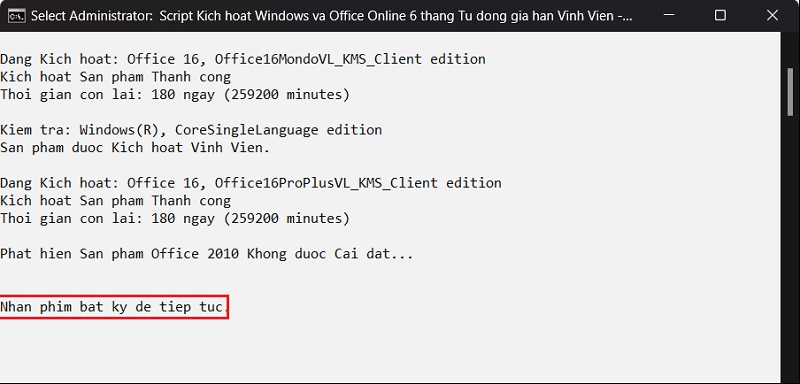Click the 'Nhan phim bat ky de tiep tuc' prompt
800x384 pixels.
(113, 307)
